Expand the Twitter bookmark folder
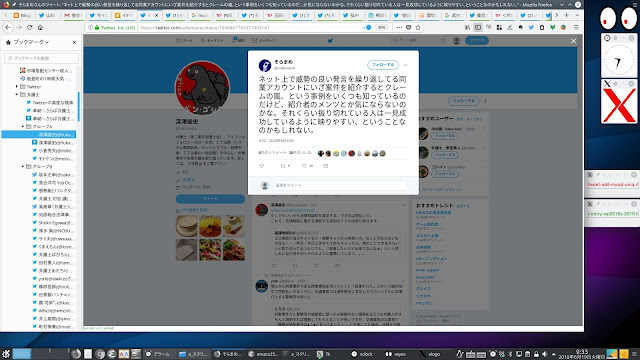 [x=17, y=87]
